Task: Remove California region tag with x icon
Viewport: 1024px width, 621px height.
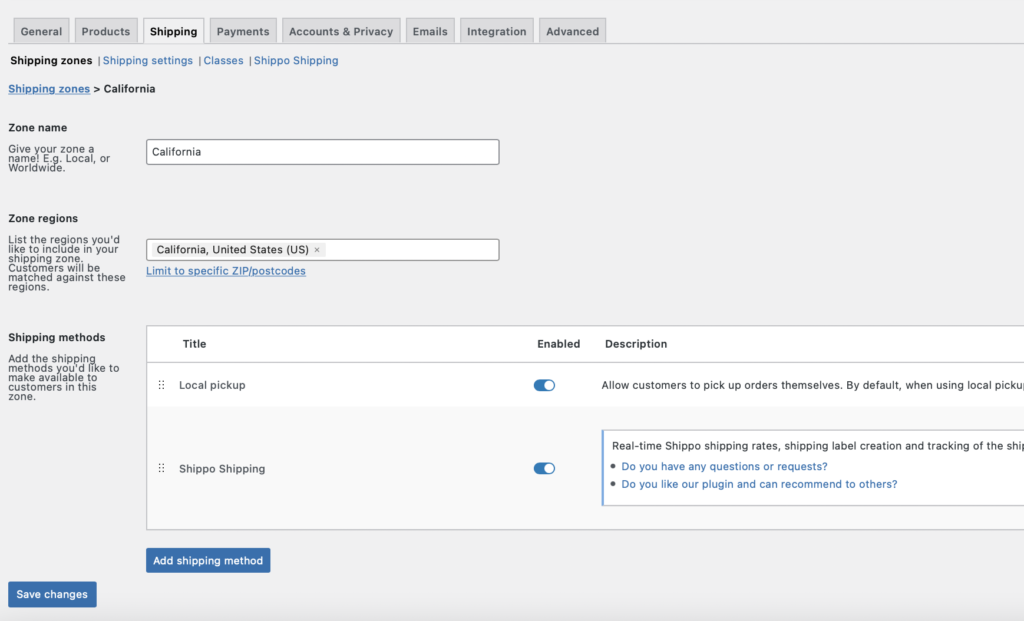Action: pyautogui.click(x=317, y=250)
